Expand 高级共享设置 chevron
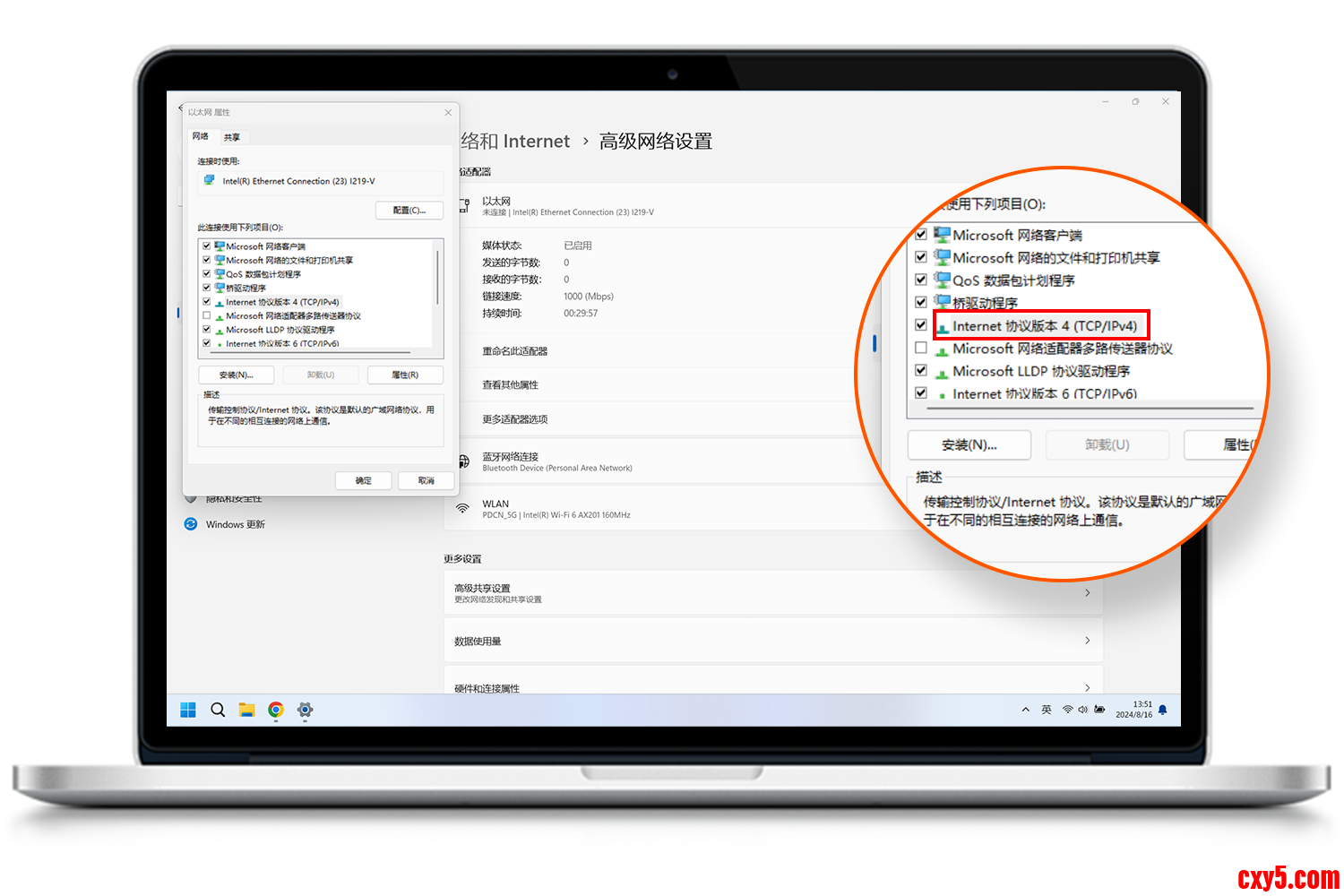 1088,592
